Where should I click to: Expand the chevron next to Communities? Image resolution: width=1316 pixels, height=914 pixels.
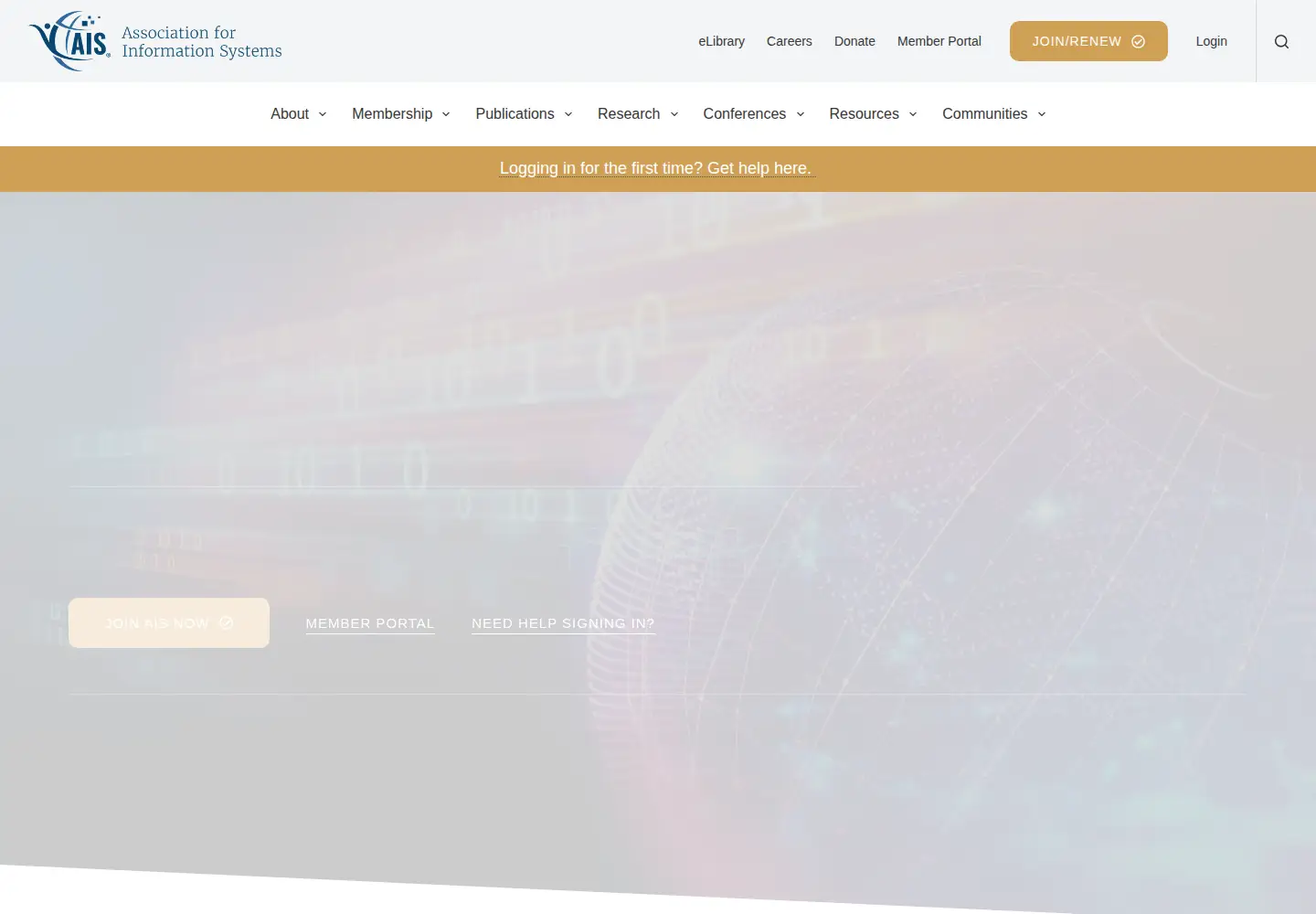(x=1042, y=114)
